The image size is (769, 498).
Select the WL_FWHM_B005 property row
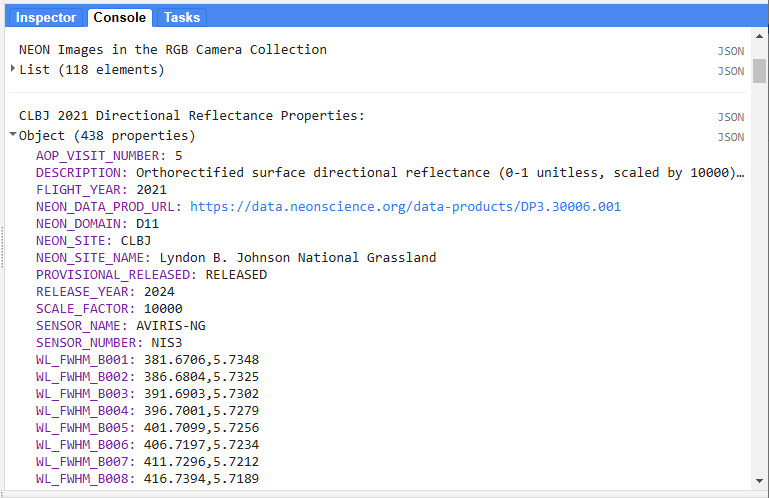147,428
